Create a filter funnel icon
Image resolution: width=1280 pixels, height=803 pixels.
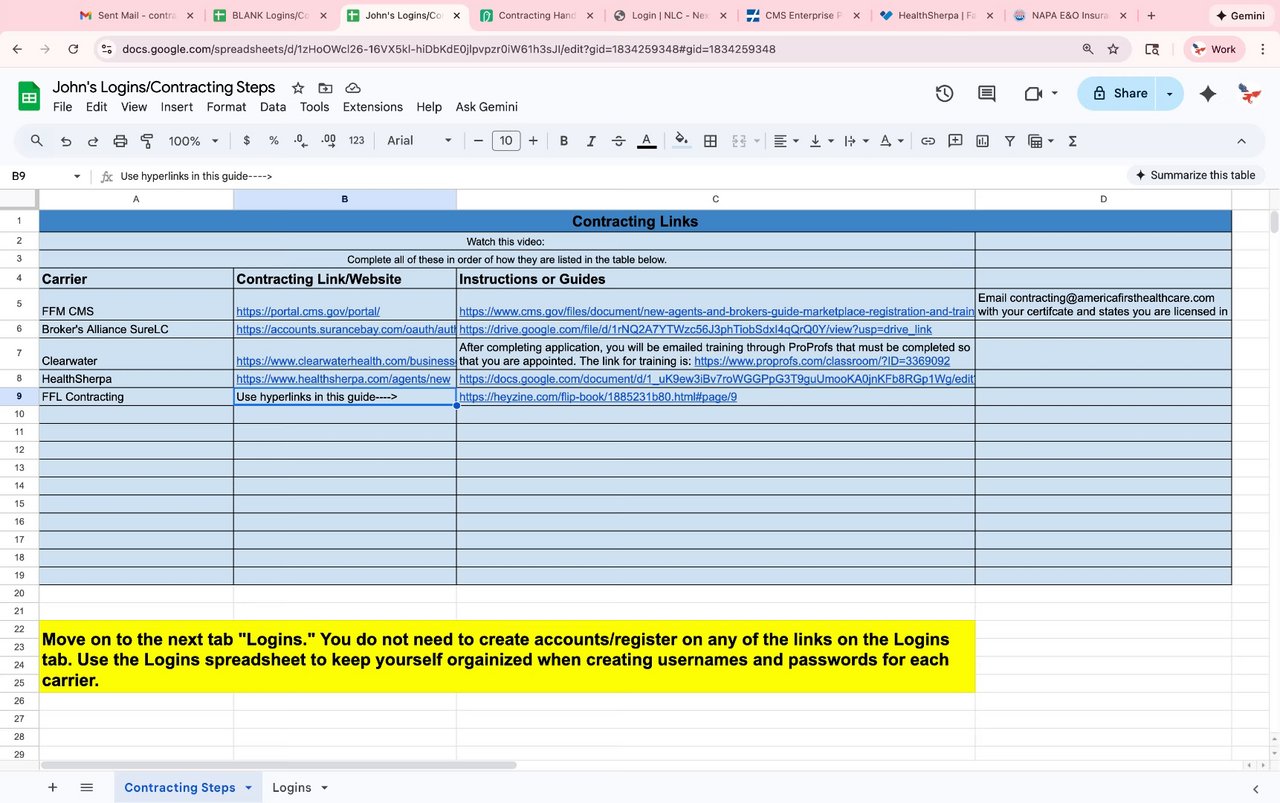click(1009, 141)
